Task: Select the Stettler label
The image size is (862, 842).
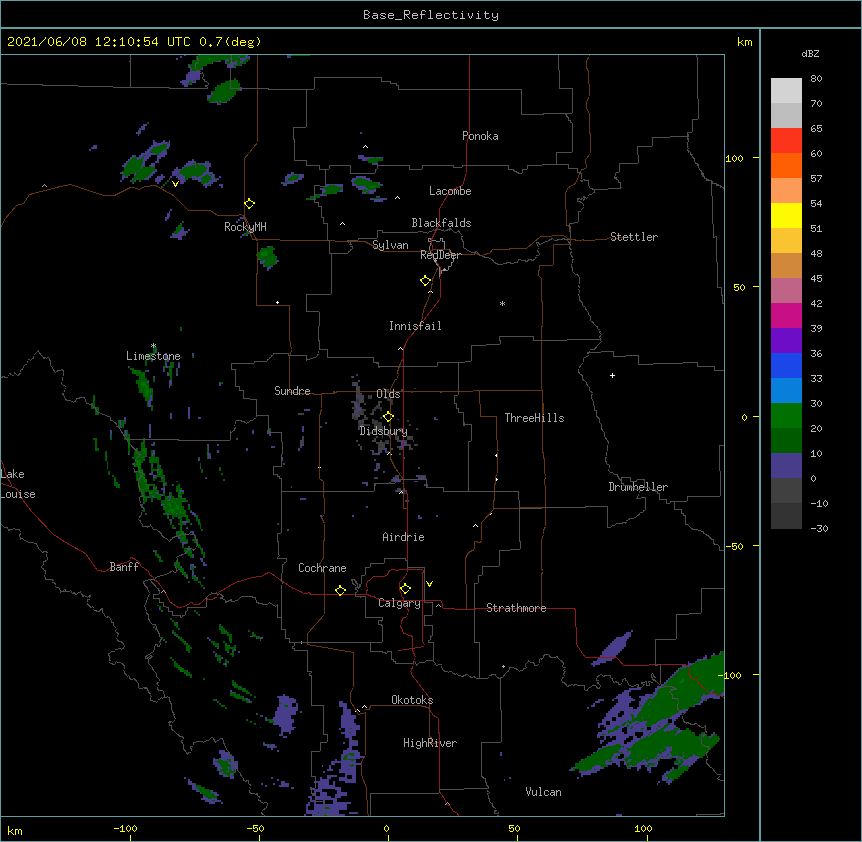Action: coord(634,237)
